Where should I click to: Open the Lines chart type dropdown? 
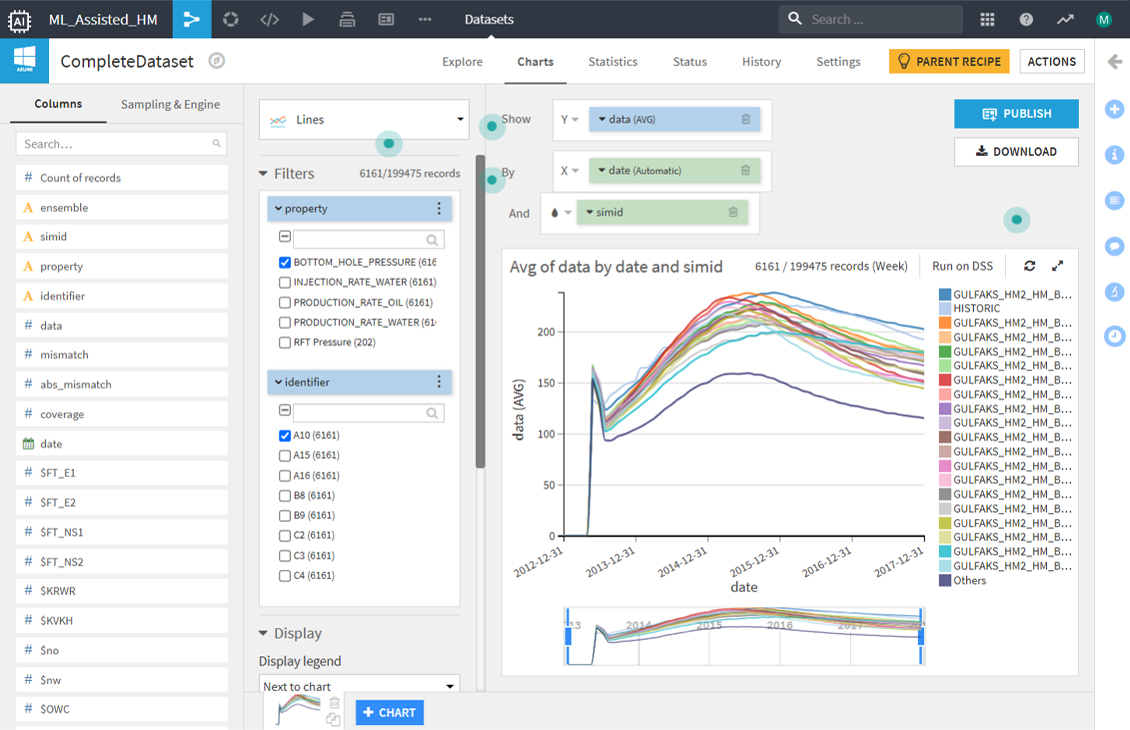(364, 120)
